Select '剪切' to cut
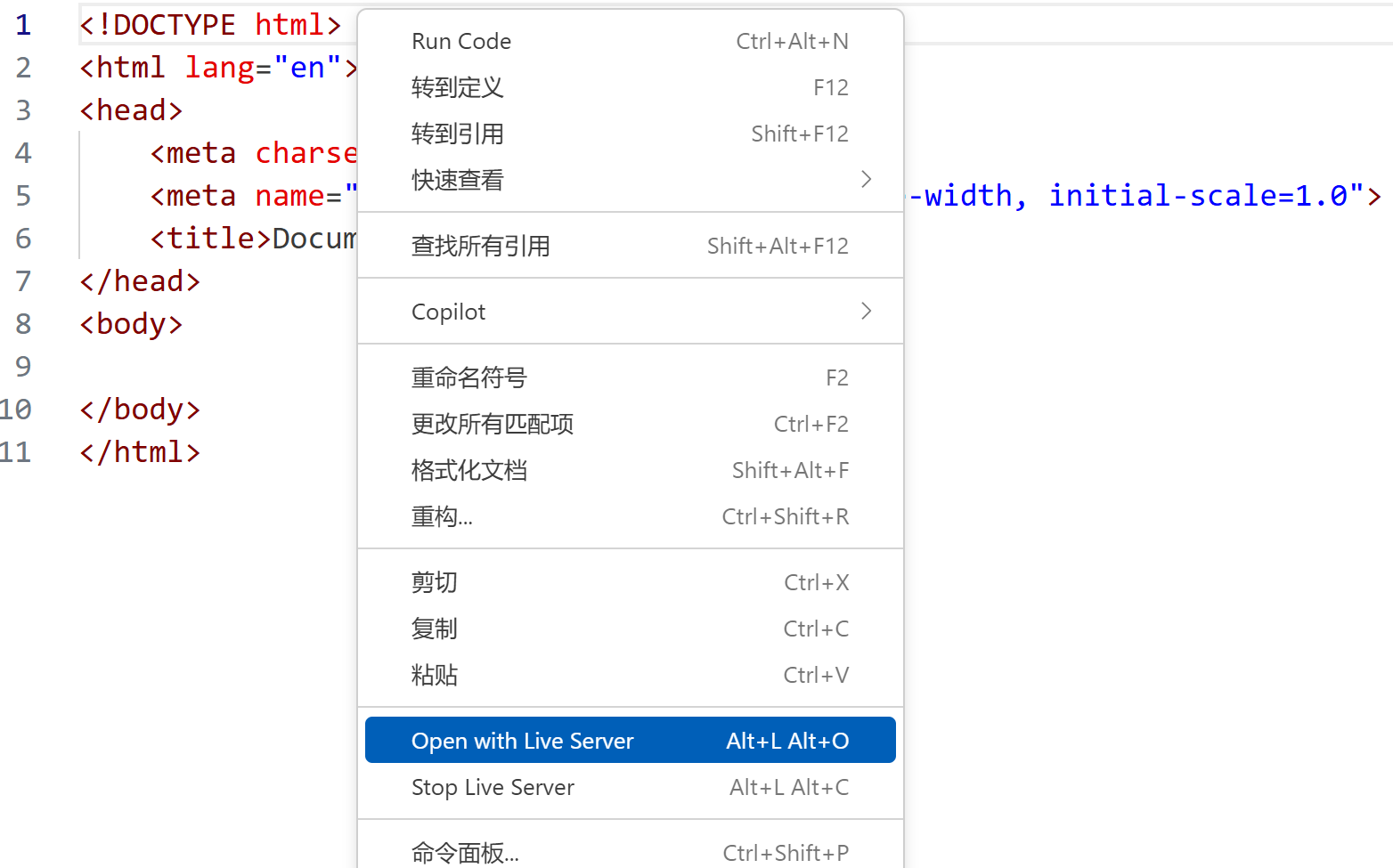Image resolution: width=1393 pixels, height=868 pixels. (434, 582)
